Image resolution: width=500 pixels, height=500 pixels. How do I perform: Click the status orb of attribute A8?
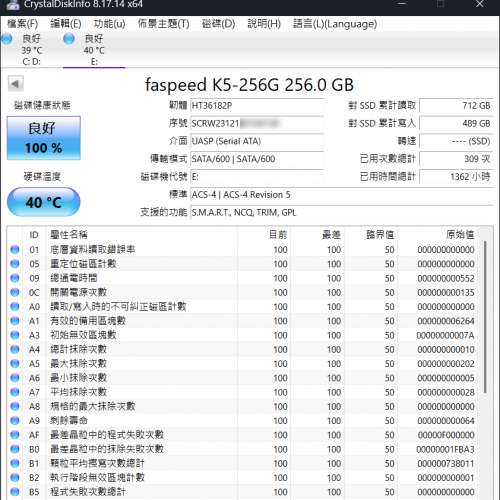click(x=15, y=406)
